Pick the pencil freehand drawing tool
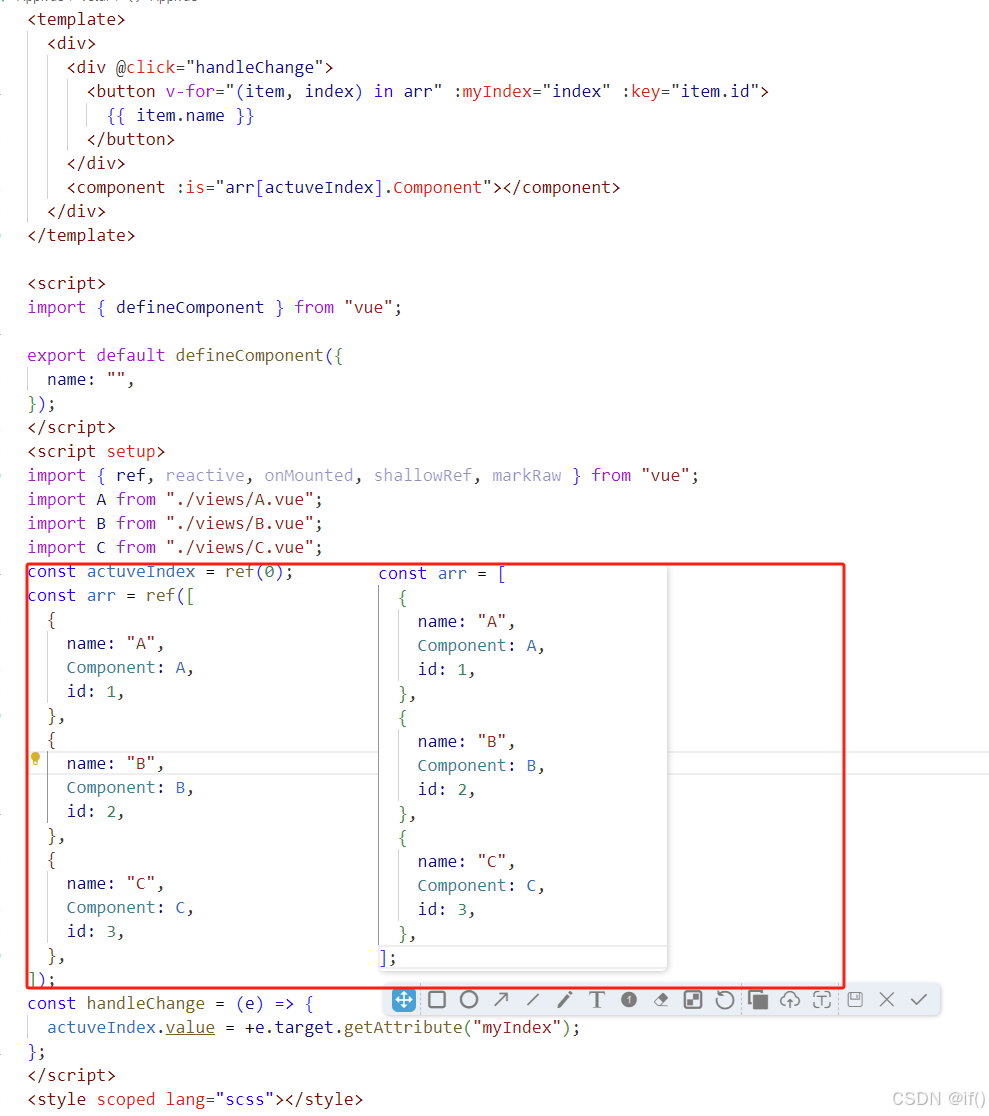This screenshot has height=1116, width=989. point(565,999)
